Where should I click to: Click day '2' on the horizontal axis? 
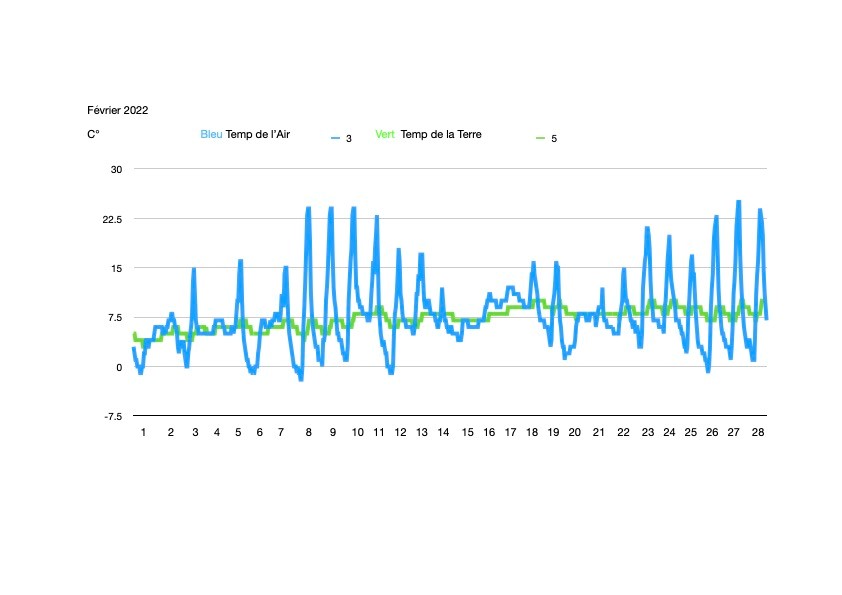171,432
